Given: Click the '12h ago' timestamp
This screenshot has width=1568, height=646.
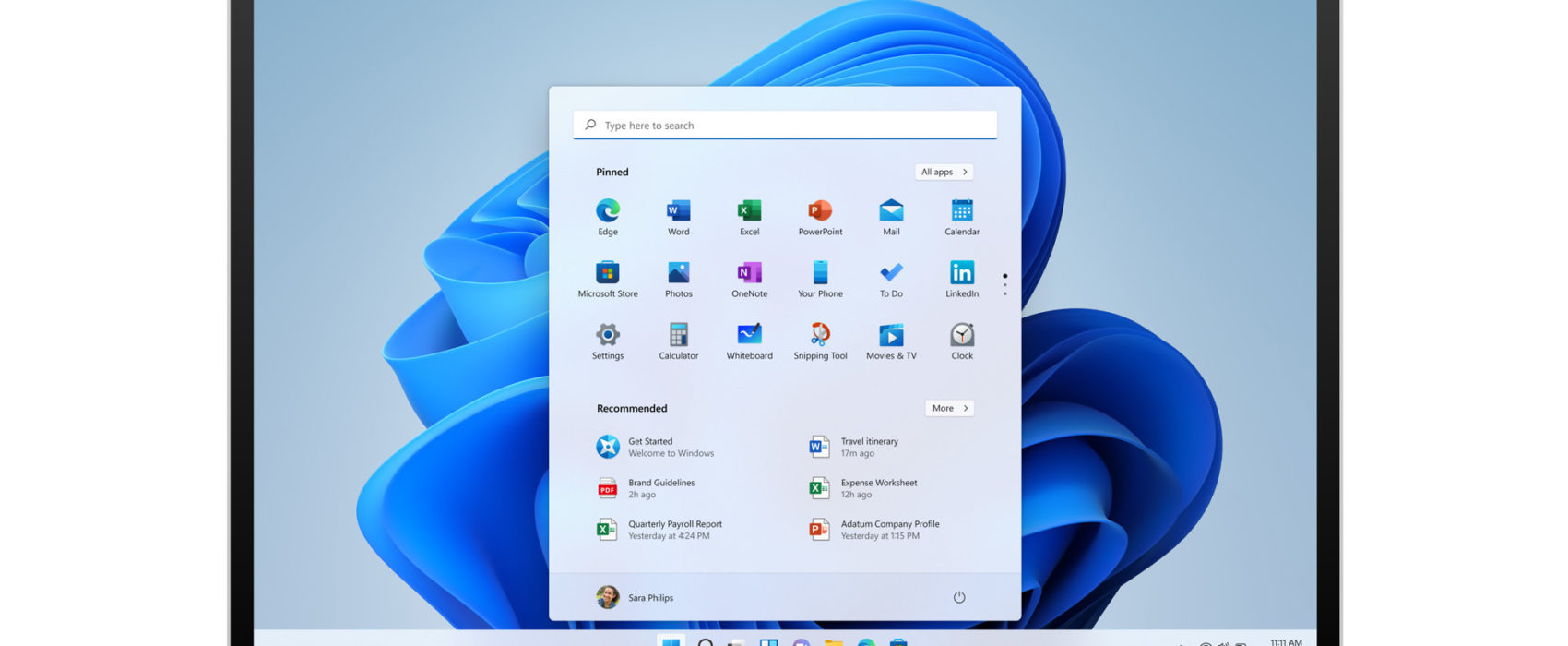Looking at the screenshot, I should (x=856, y=495).
